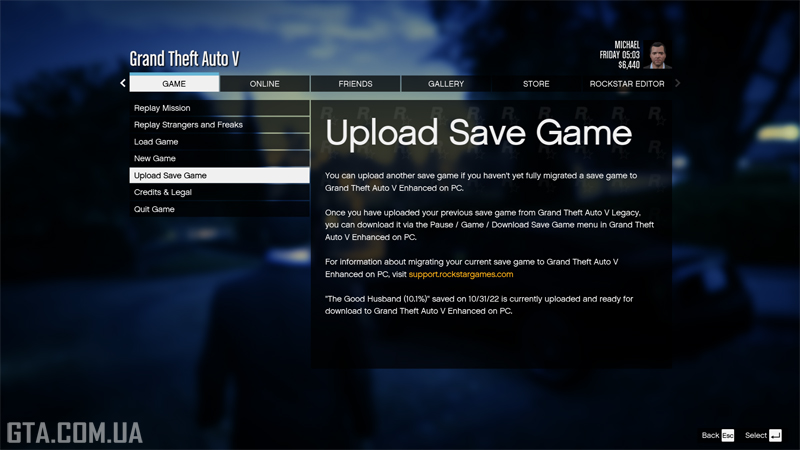Click the Back label at the bottom
The width and height of the screenshot is (800, 450).
[710, 435]
